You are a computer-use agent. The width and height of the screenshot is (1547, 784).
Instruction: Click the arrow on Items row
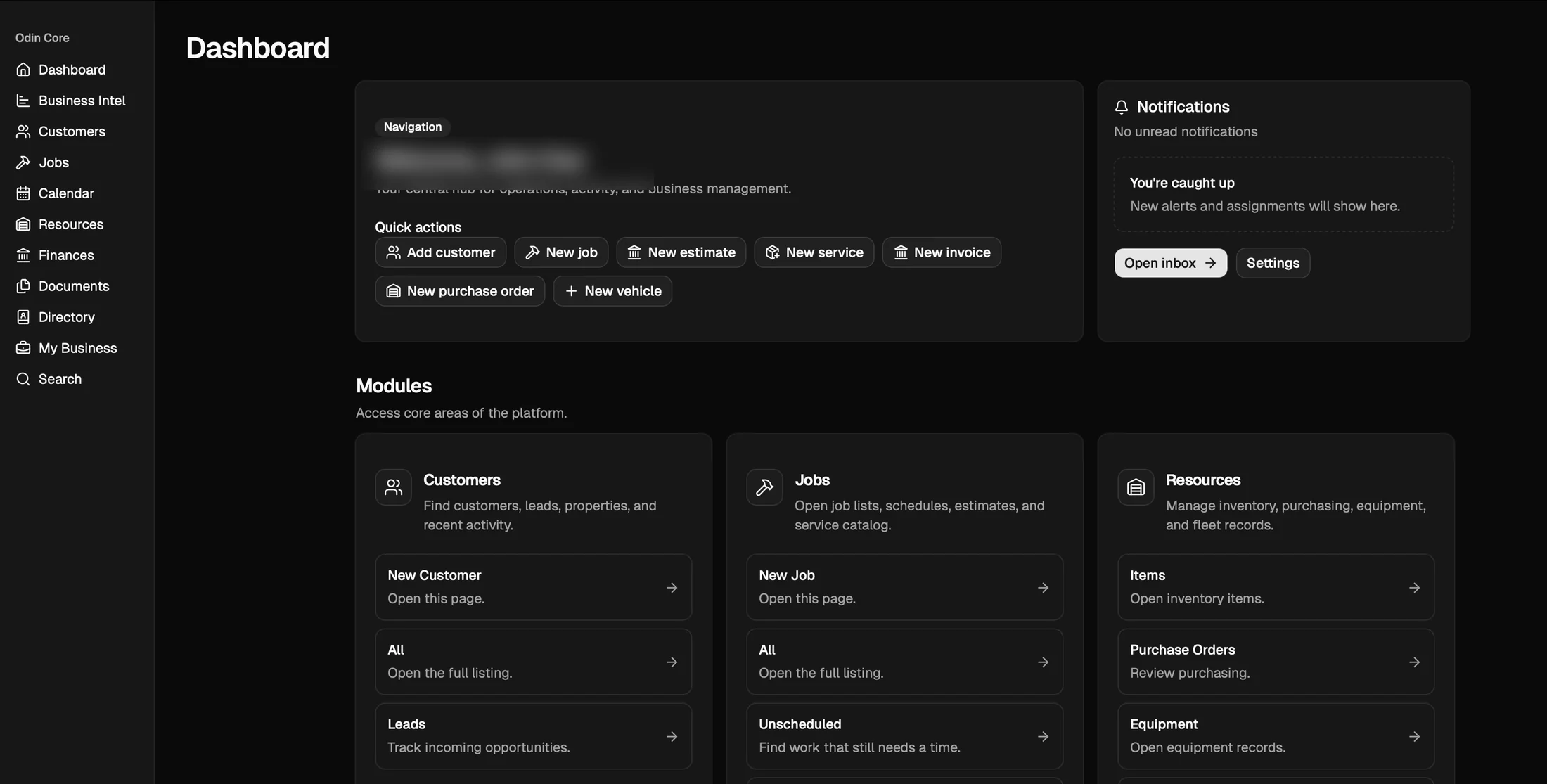[x=1415, y=587]
